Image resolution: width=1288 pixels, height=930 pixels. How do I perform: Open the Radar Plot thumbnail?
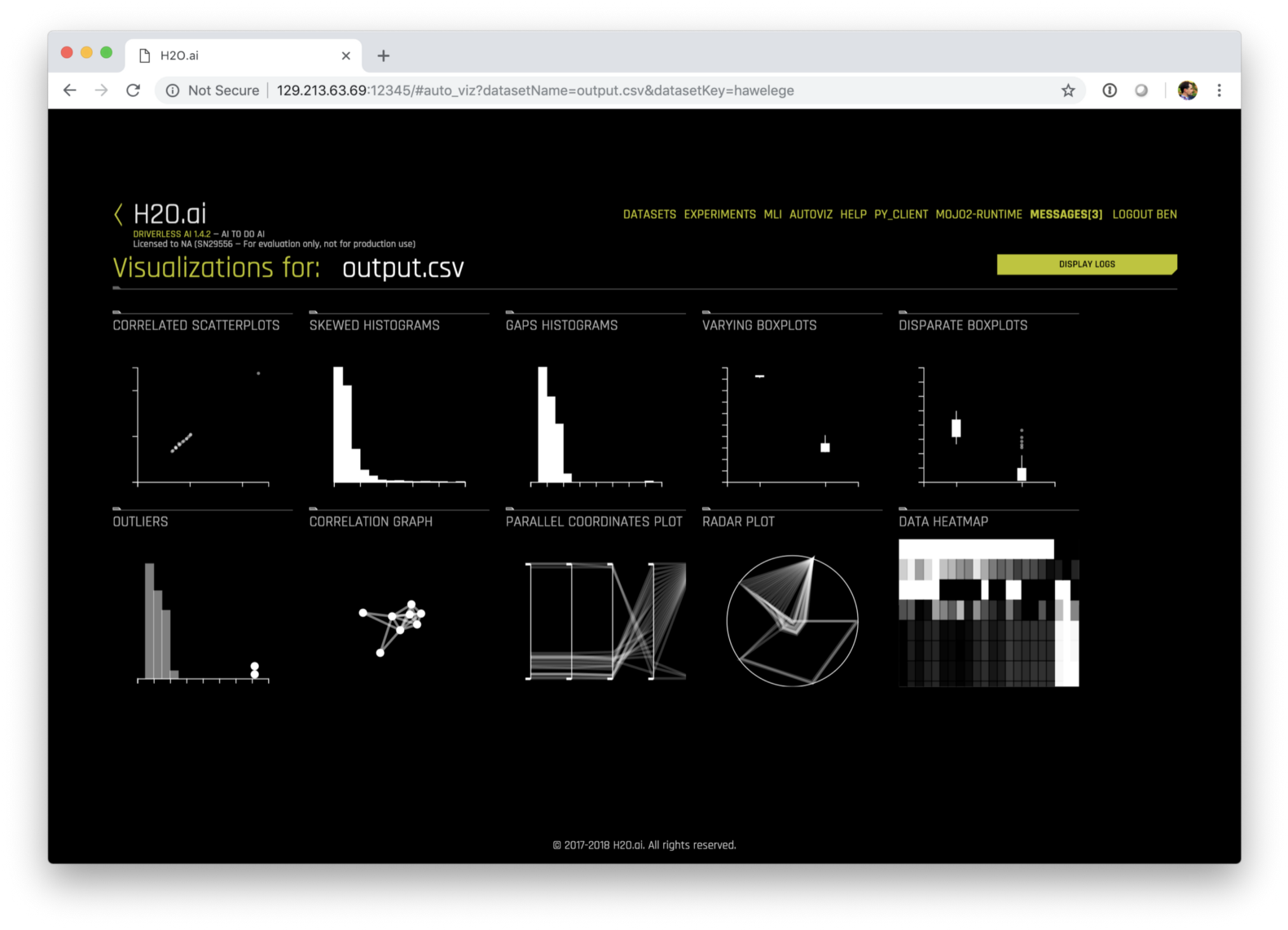pos(792,621)
